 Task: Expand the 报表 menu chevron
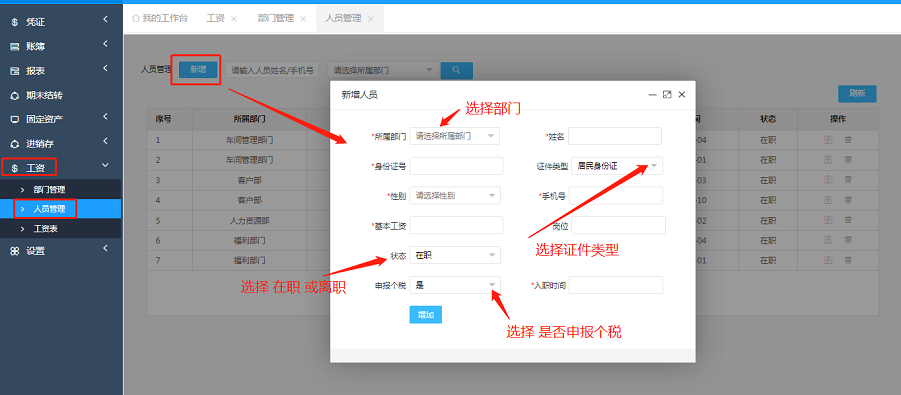[x=106, y=68]
